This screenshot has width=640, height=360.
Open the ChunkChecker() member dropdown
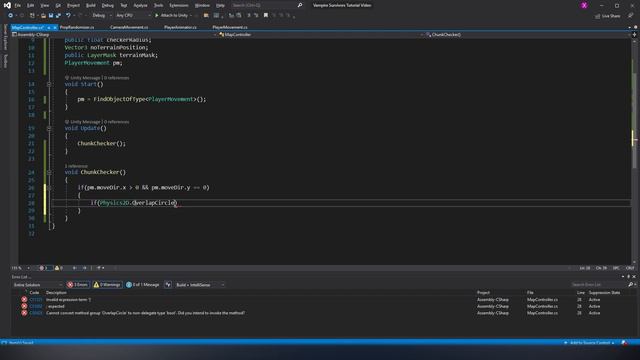tap(527, 35)
